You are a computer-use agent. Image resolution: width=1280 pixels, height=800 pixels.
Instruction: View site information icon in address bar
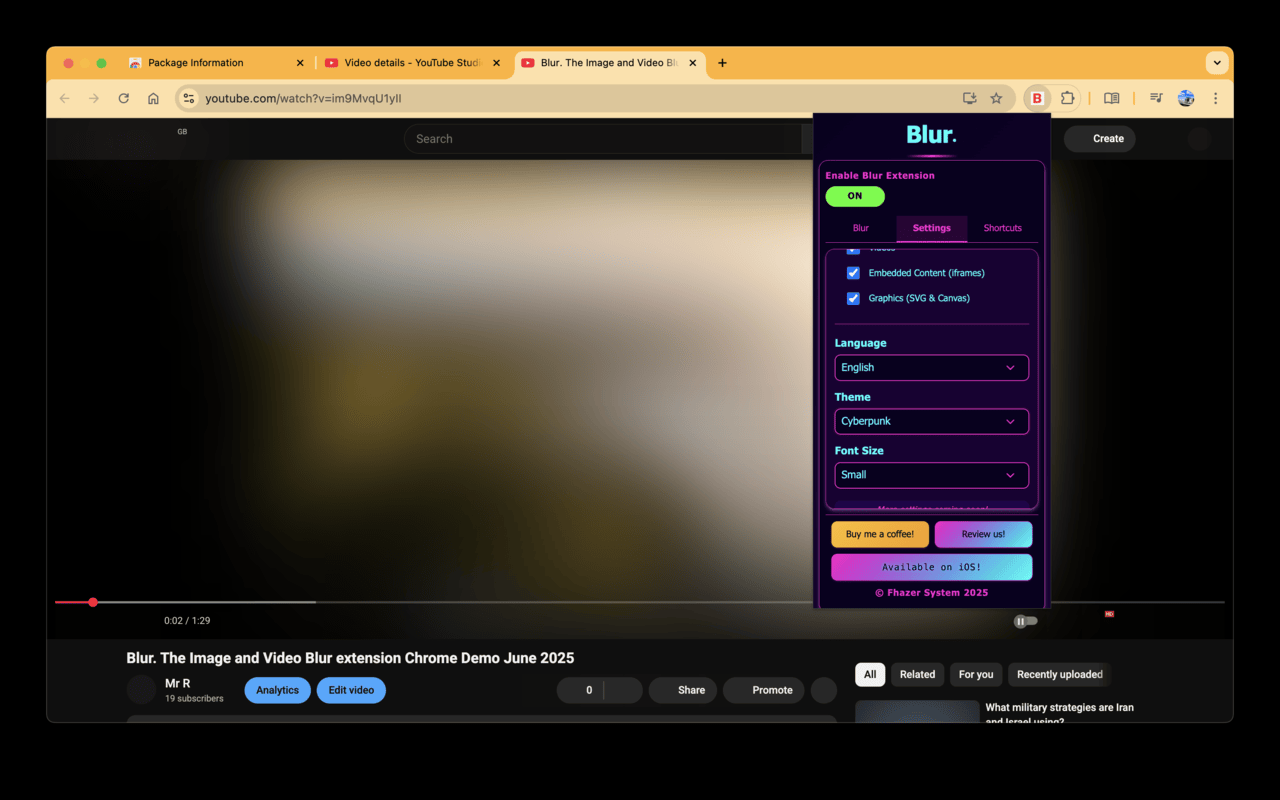click(x=189, y=98)
